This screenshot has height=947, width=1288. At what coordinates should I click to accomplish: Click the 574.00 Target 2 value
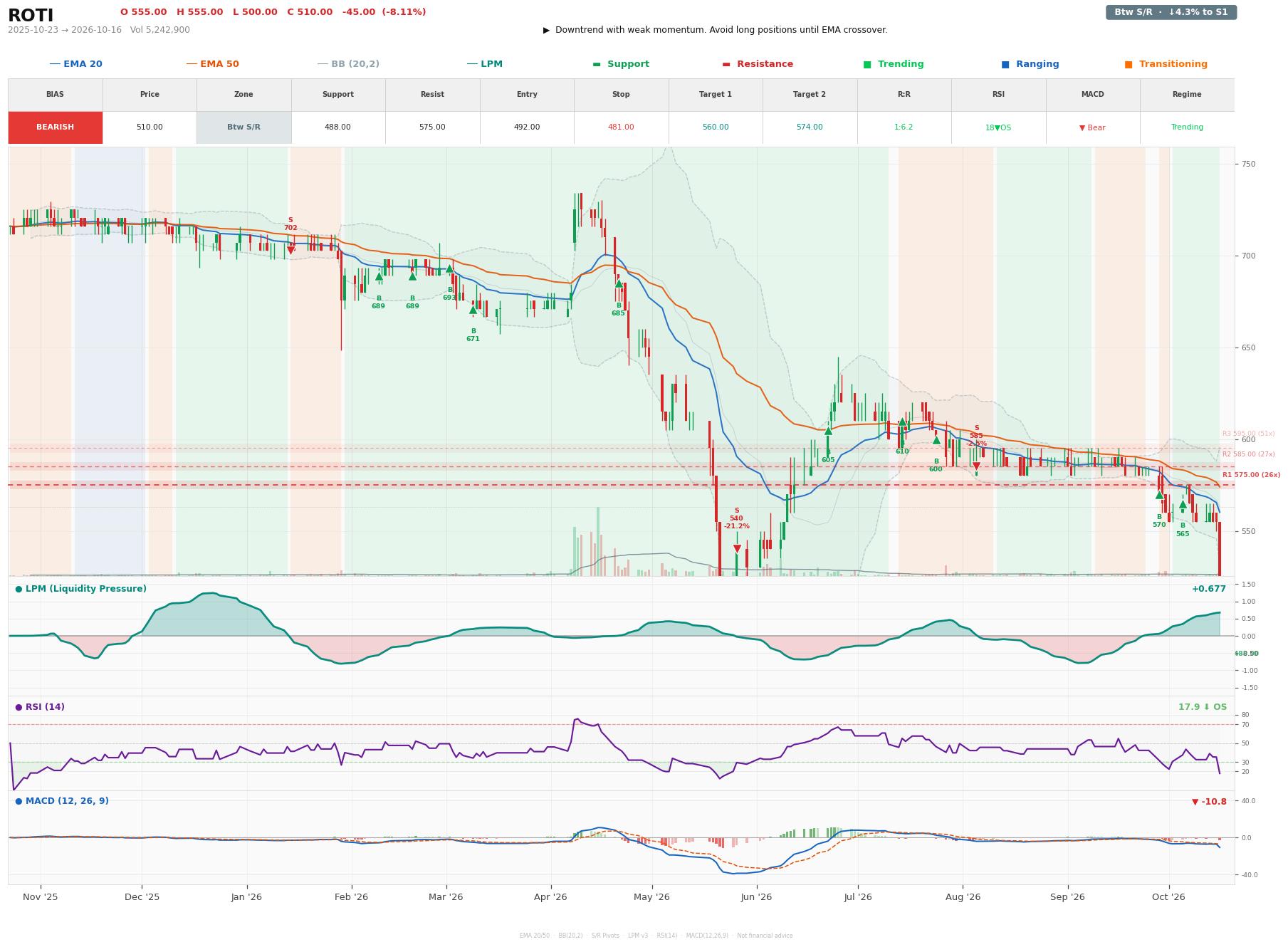(810, 127)
